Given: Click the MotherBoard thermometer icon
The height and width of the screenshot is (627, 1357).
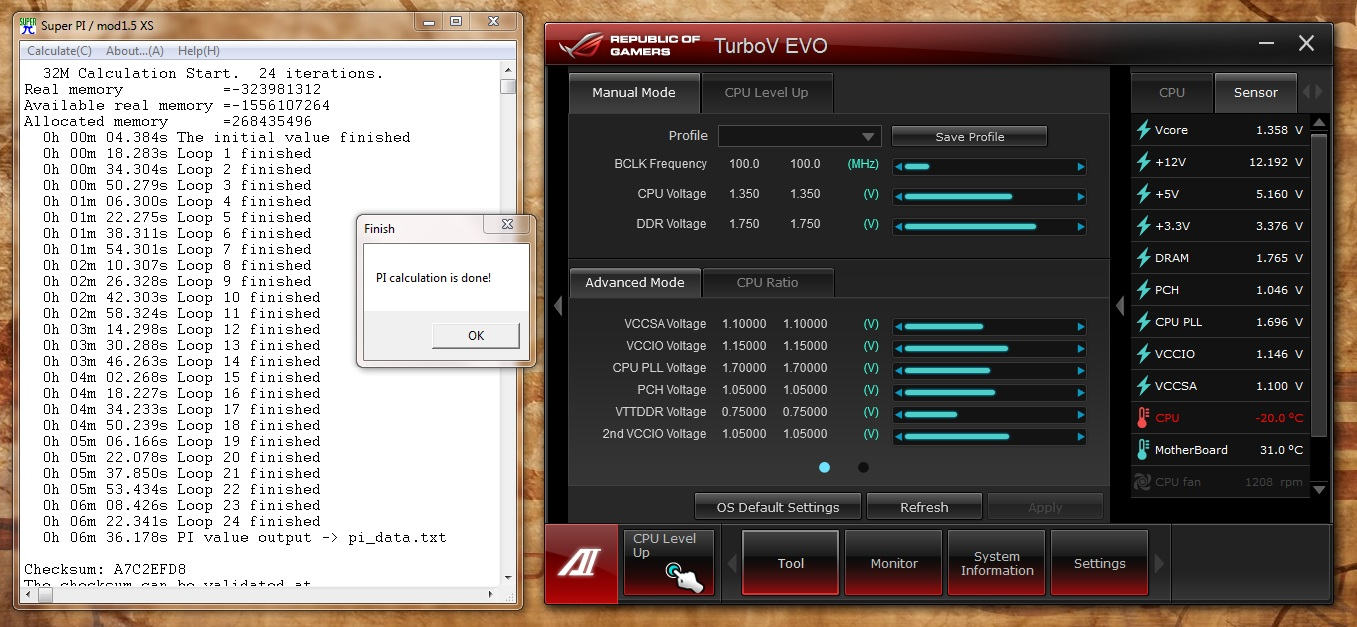Looking at the screenshot, I should point(1143,450).
